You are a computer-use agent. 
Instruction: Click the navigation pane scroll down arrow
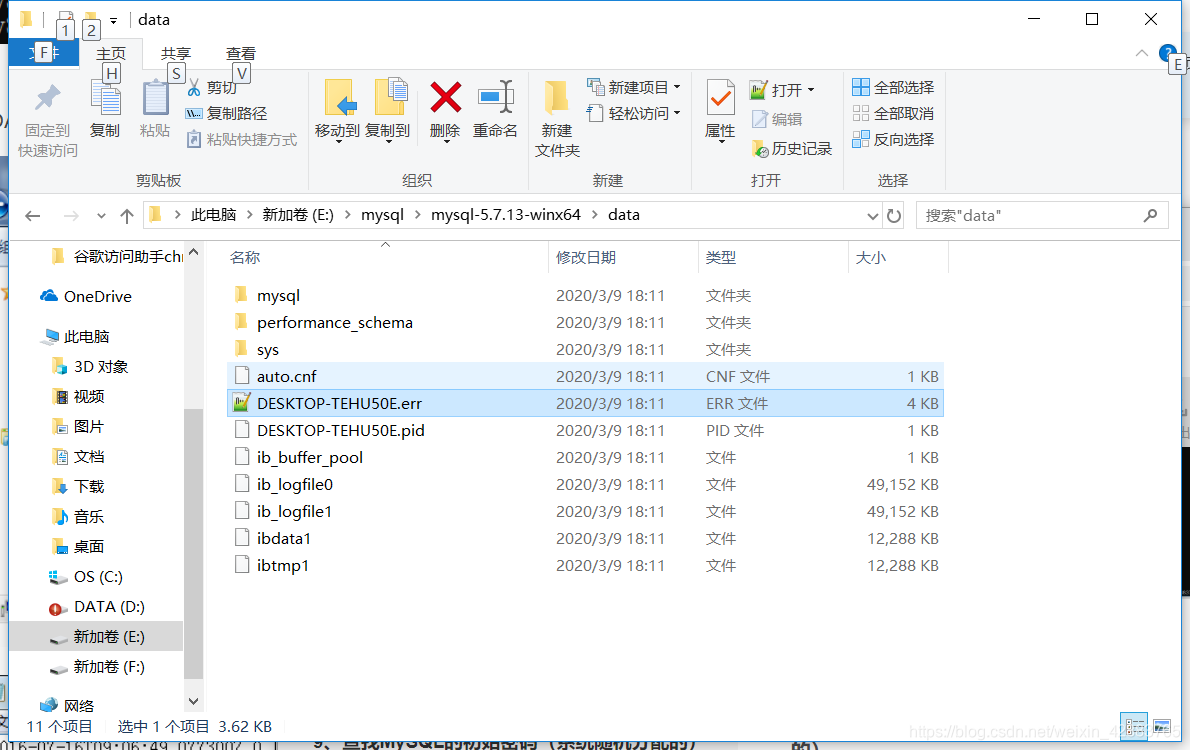[x=194, y=701]
